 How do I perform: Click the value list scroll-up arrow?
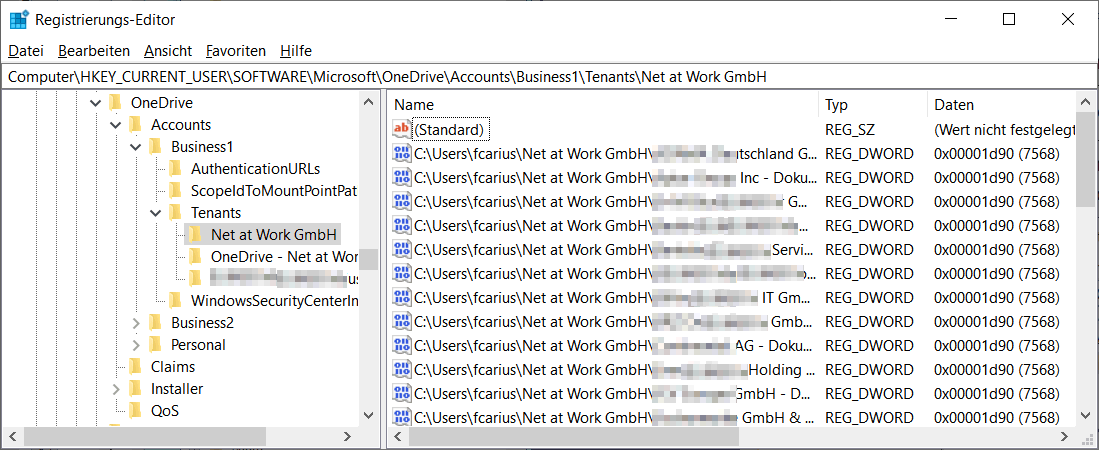click(x=1085, y=102)
